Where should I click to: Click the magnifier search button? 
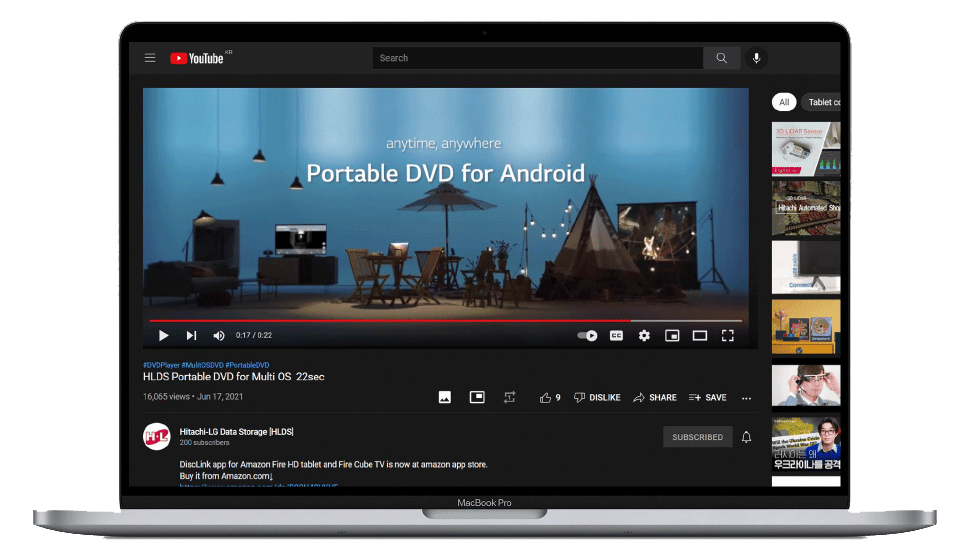point(721,58)
